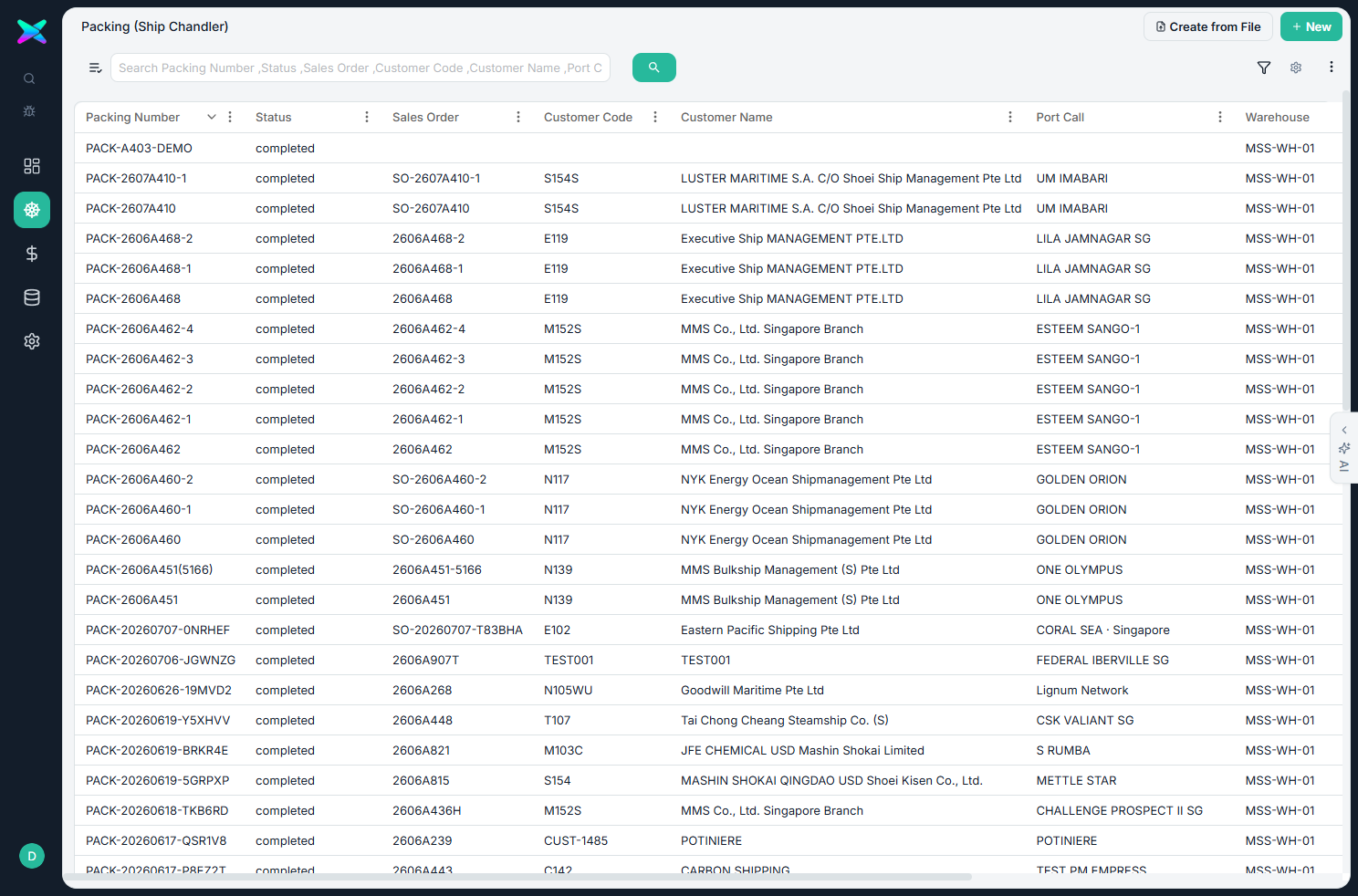
Task: Click PACK-2606A468-2 cell
Action: tap(140, 238)
